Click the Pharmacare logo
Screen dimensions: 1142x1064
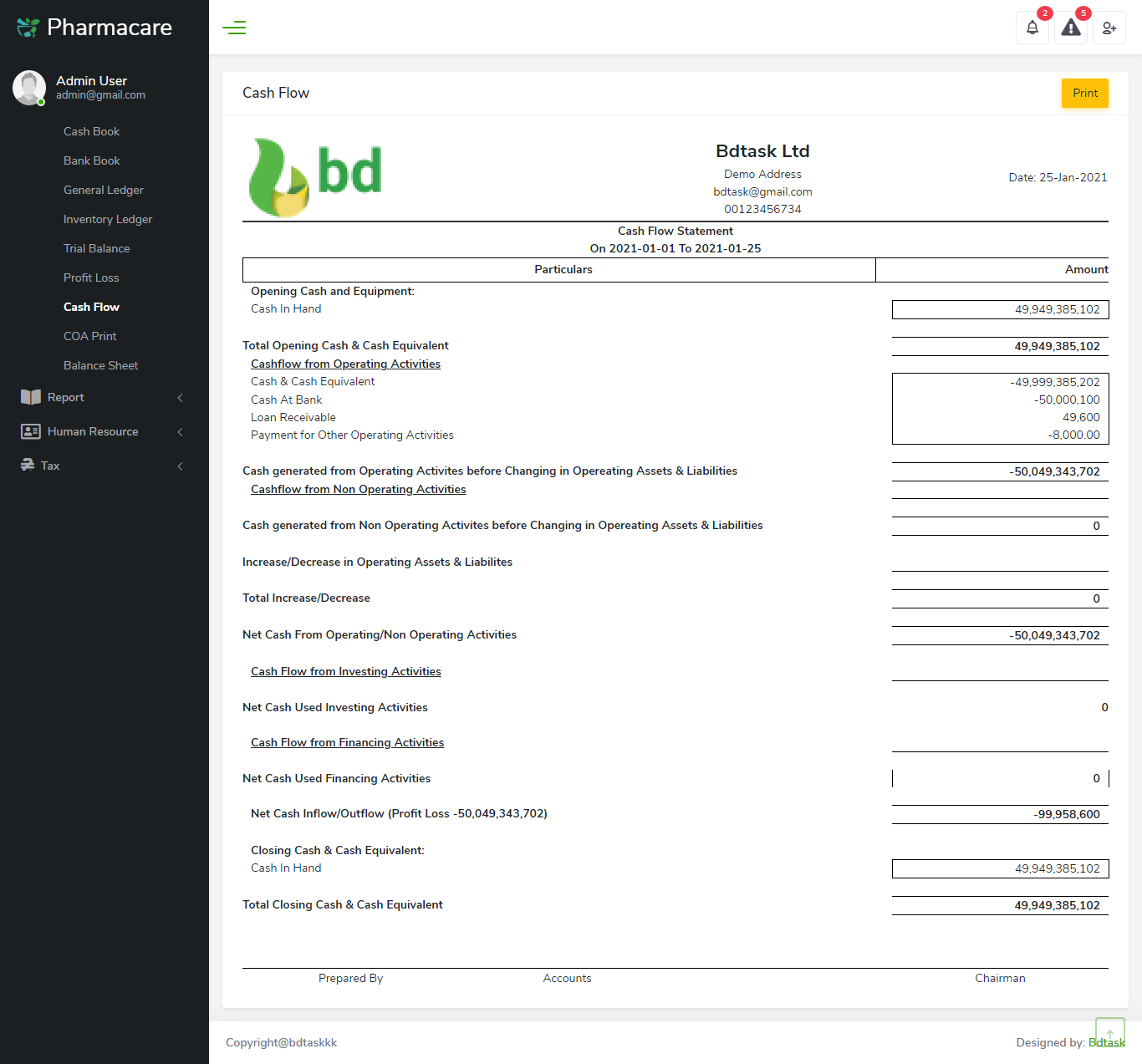pyautogui.click(x=94, y=28)
